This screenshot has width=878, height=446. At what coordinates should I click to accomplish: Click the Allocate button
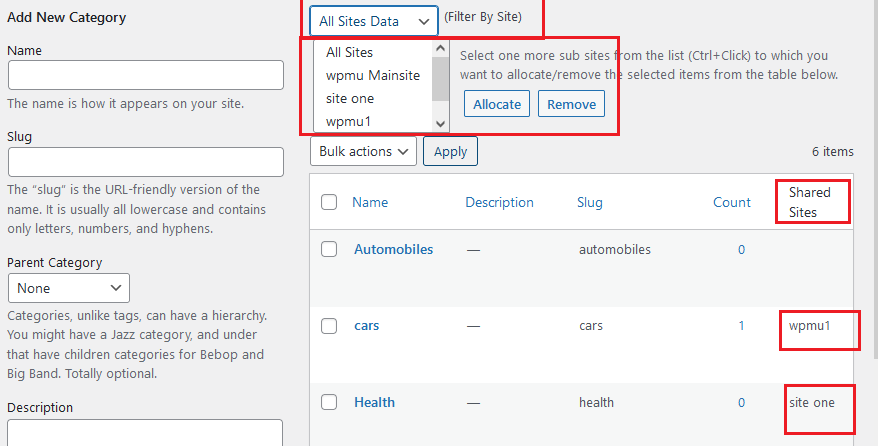[x=496, y=104]
